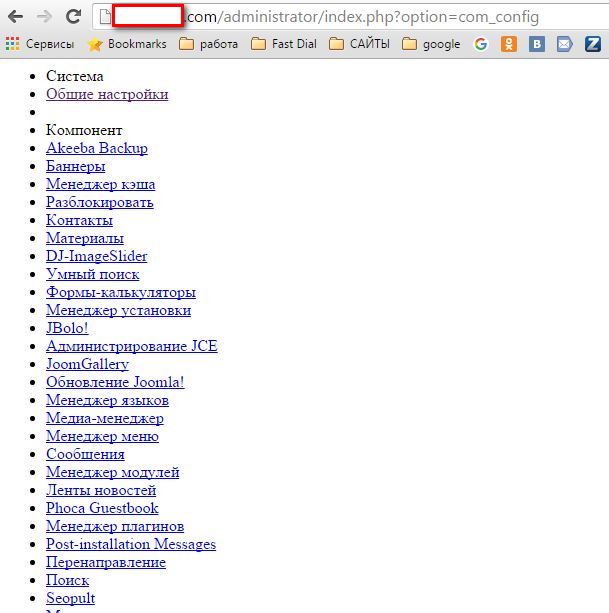The height and width of the screenshot is (613, 609).
Task: Open Разблокировать link
Action: tap(100, 202)
